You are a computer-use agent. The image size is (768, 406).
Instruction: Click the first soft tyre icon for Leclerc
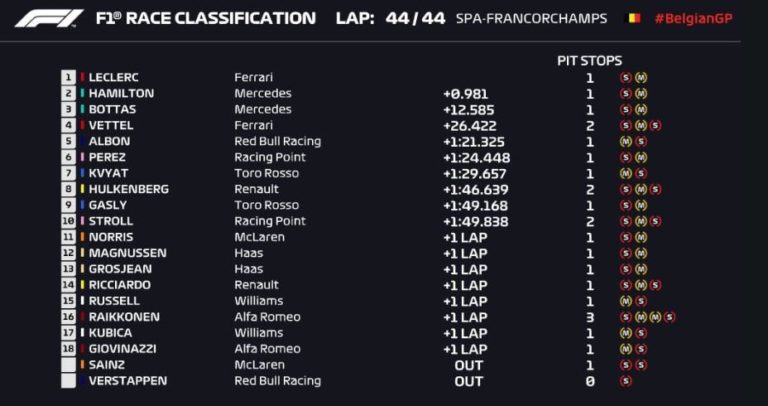[626, 77]
